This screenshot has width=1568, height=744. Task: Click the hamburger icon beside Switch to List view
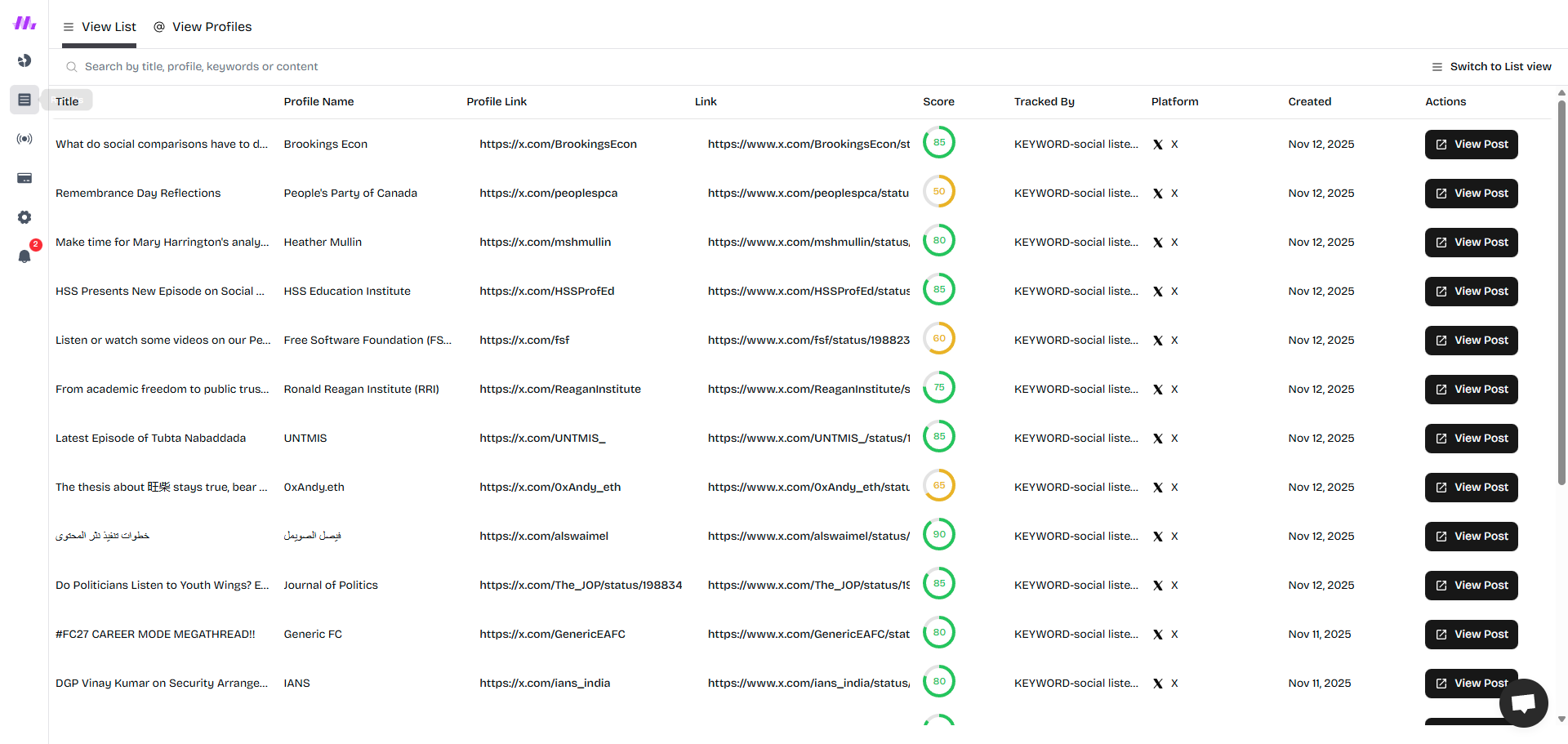click(1437, 67)
